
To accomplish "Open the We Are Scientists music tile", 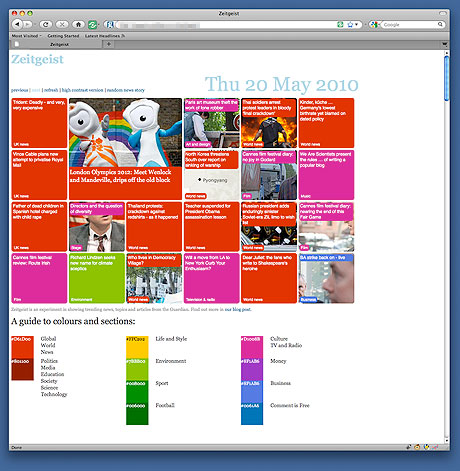I will click(x=326, y=175).
